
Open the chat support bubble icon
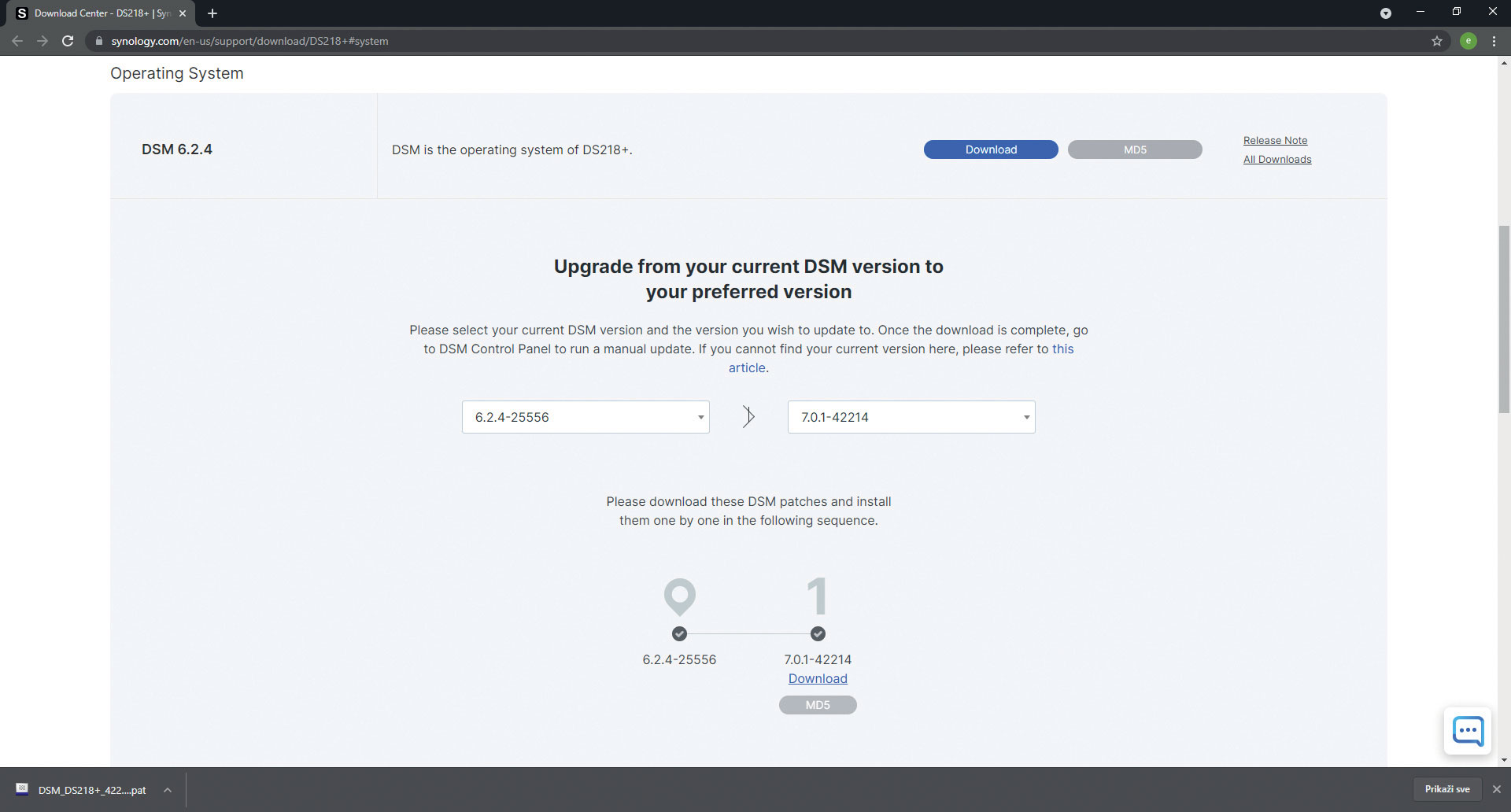pos(1468,731)
